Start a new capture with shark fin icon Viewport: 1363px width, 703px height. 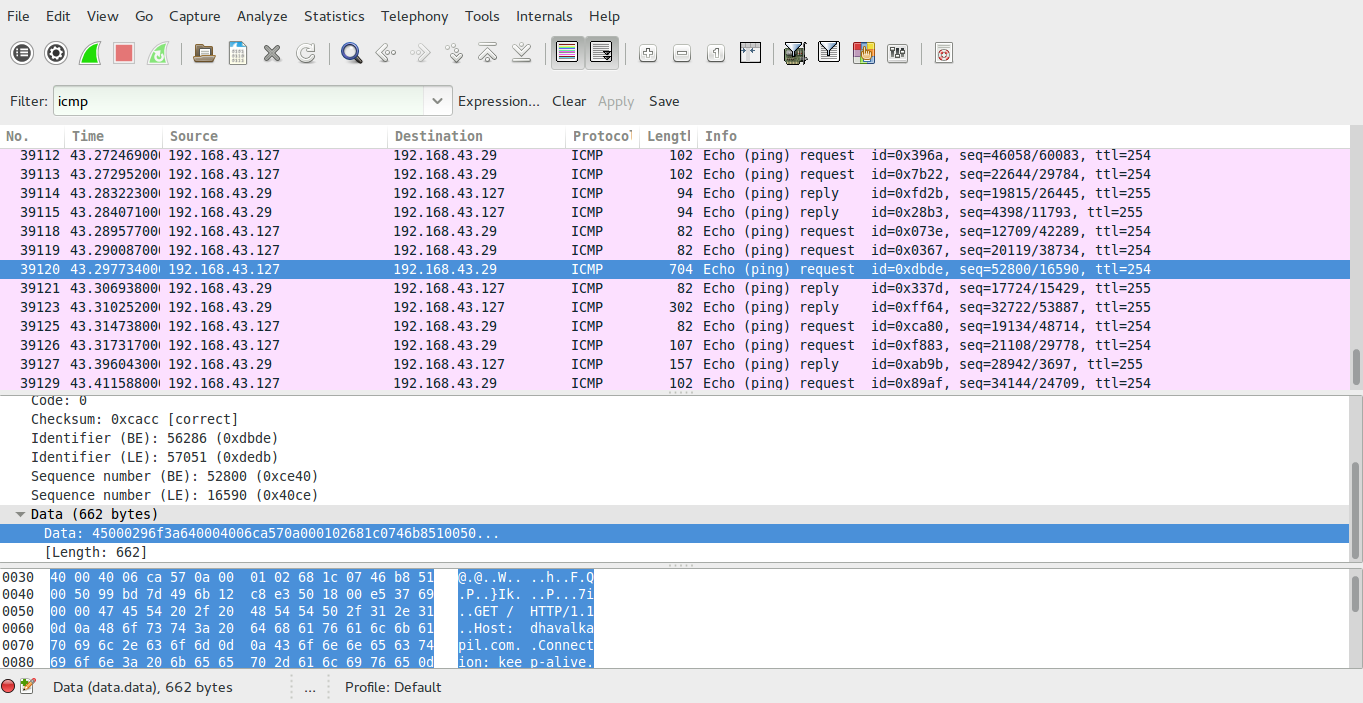pyautogui.click(x=90, y=53)
